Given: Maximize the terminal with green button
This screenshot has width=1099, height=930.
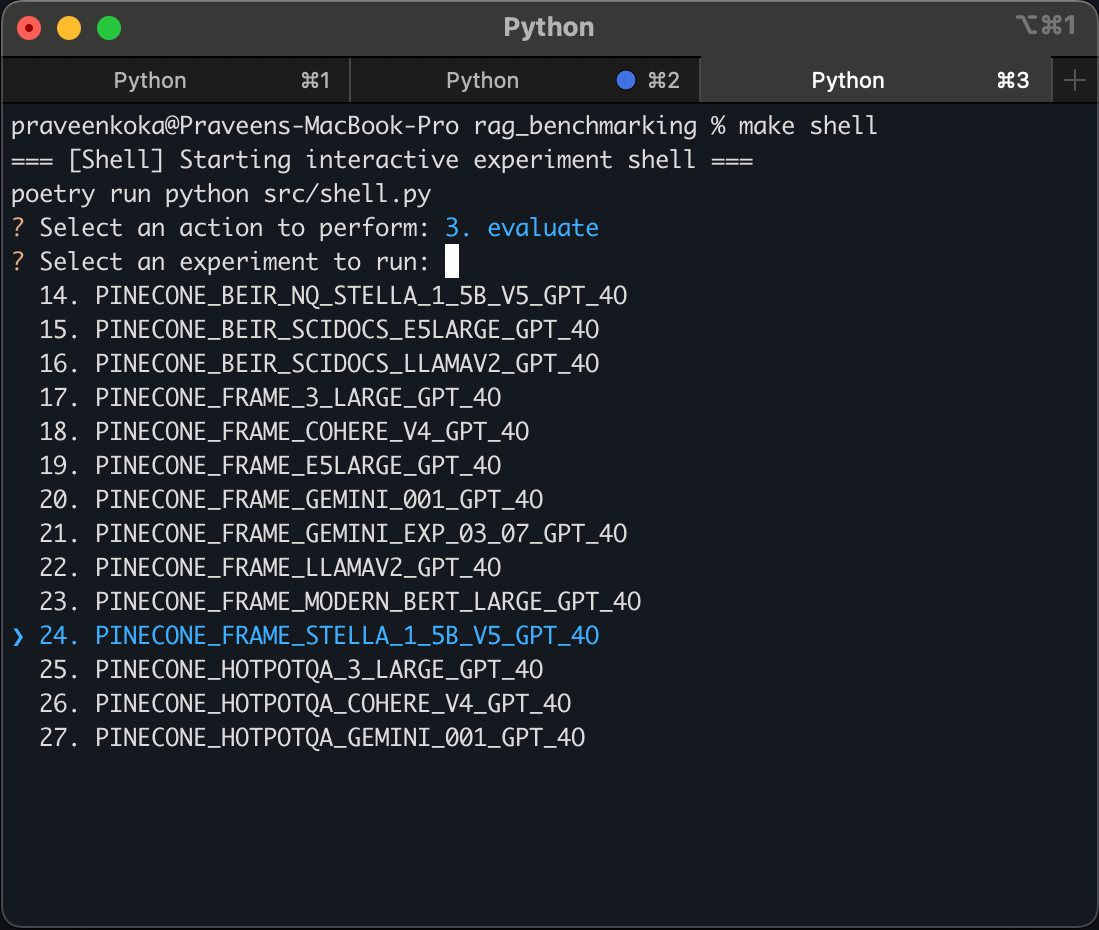Looking at the screenshot, I should coord(109,28).
